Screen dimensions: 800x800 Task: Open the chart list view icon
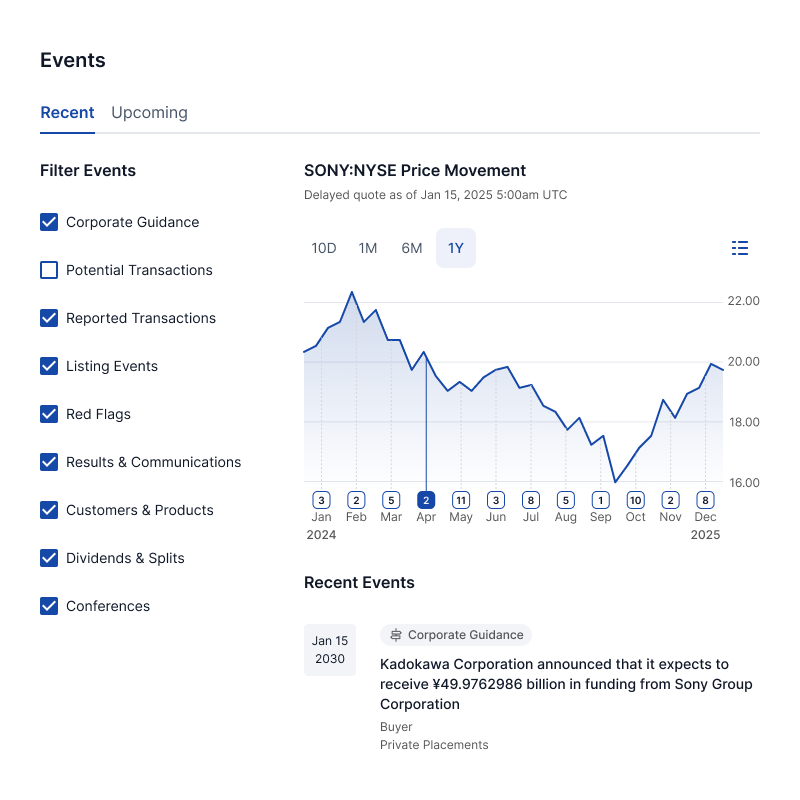click(740, 248)
